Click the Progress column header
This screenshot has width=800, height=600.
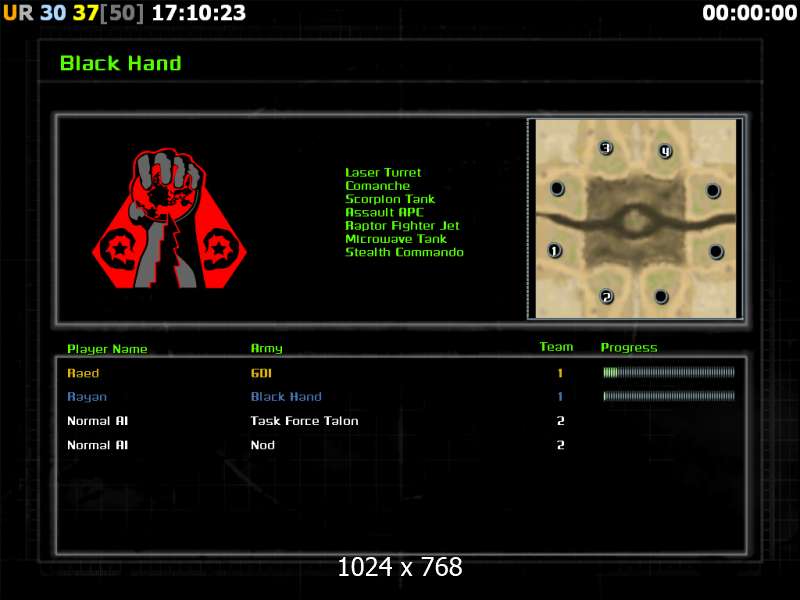(629, 348)
